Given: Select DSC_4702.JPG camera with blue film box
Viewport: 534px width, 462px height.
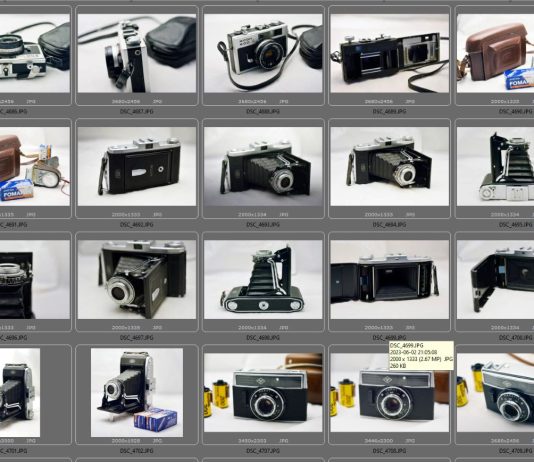Looking at the screenshot, I should [x=137, y=393].
